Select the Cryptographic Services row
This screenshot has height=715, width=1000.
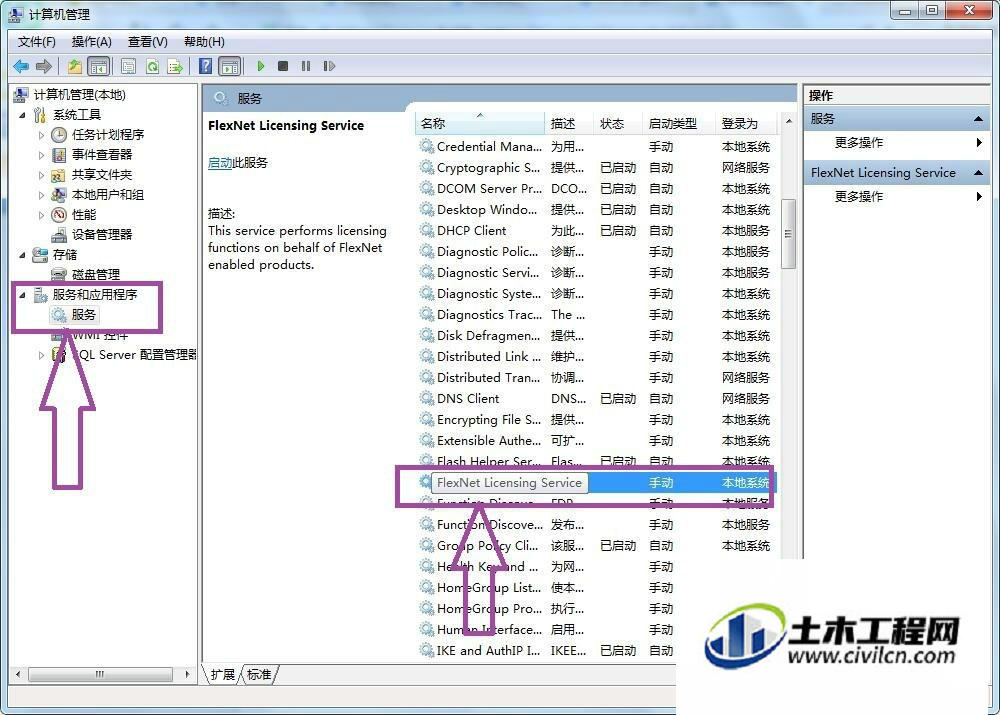tap(598, 168)
